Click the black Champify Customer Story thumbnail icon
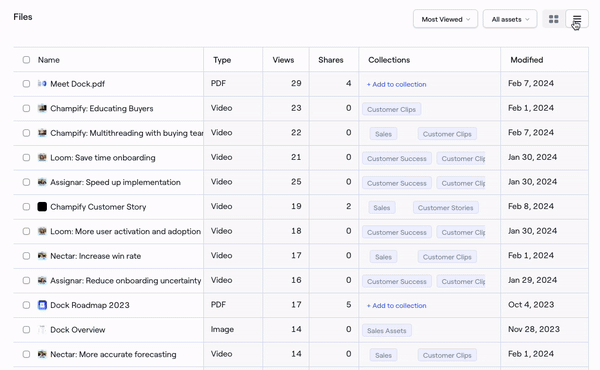Image resolution: width=600 pixels, height=370 pixels. tap(42, 207)
